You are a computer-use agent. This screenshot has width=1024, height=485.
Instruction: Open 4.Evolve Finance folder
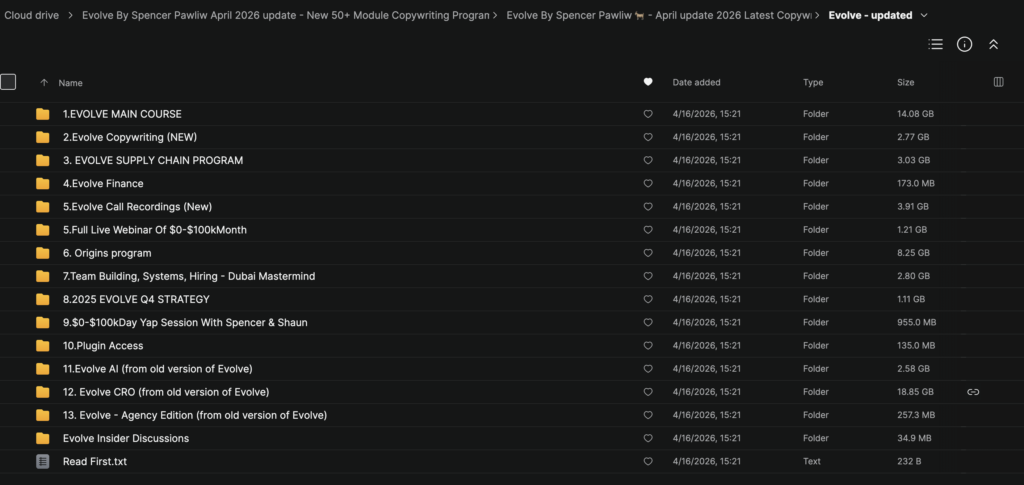click(x=103, y=183)
